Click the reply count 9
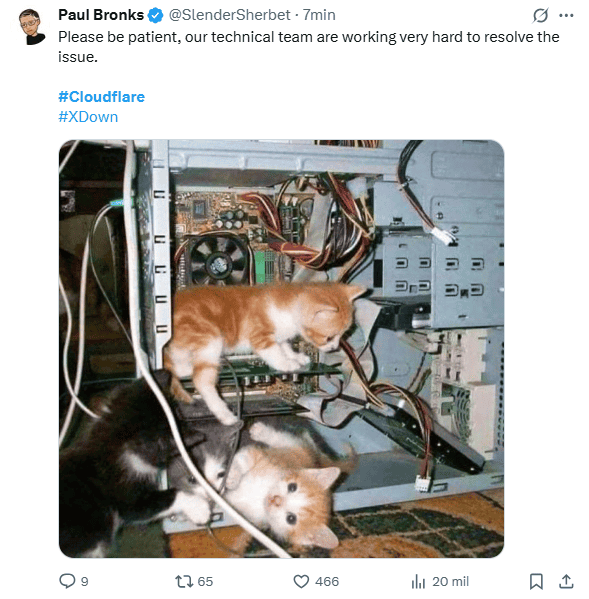 (x=85, y=581)
